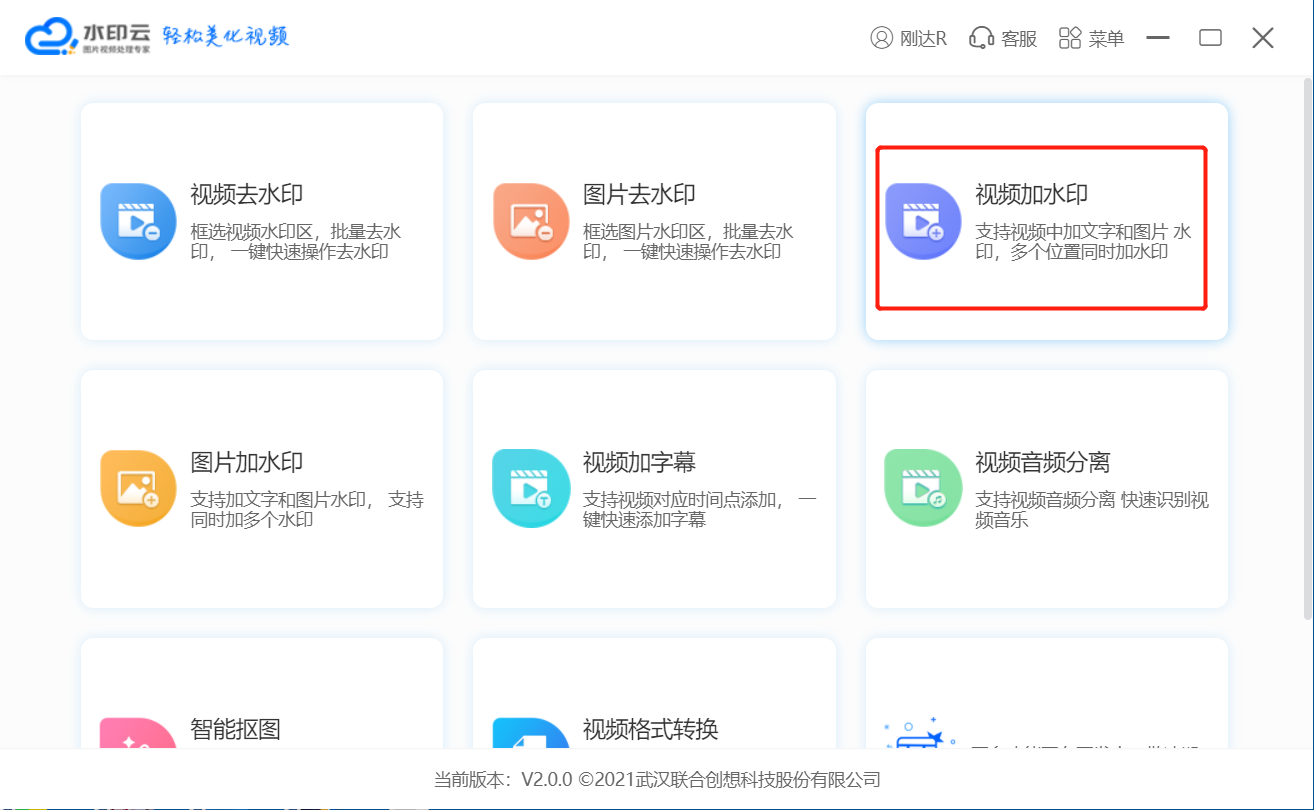Click description 框选图片水印区，批量去水印

point(688,242)
